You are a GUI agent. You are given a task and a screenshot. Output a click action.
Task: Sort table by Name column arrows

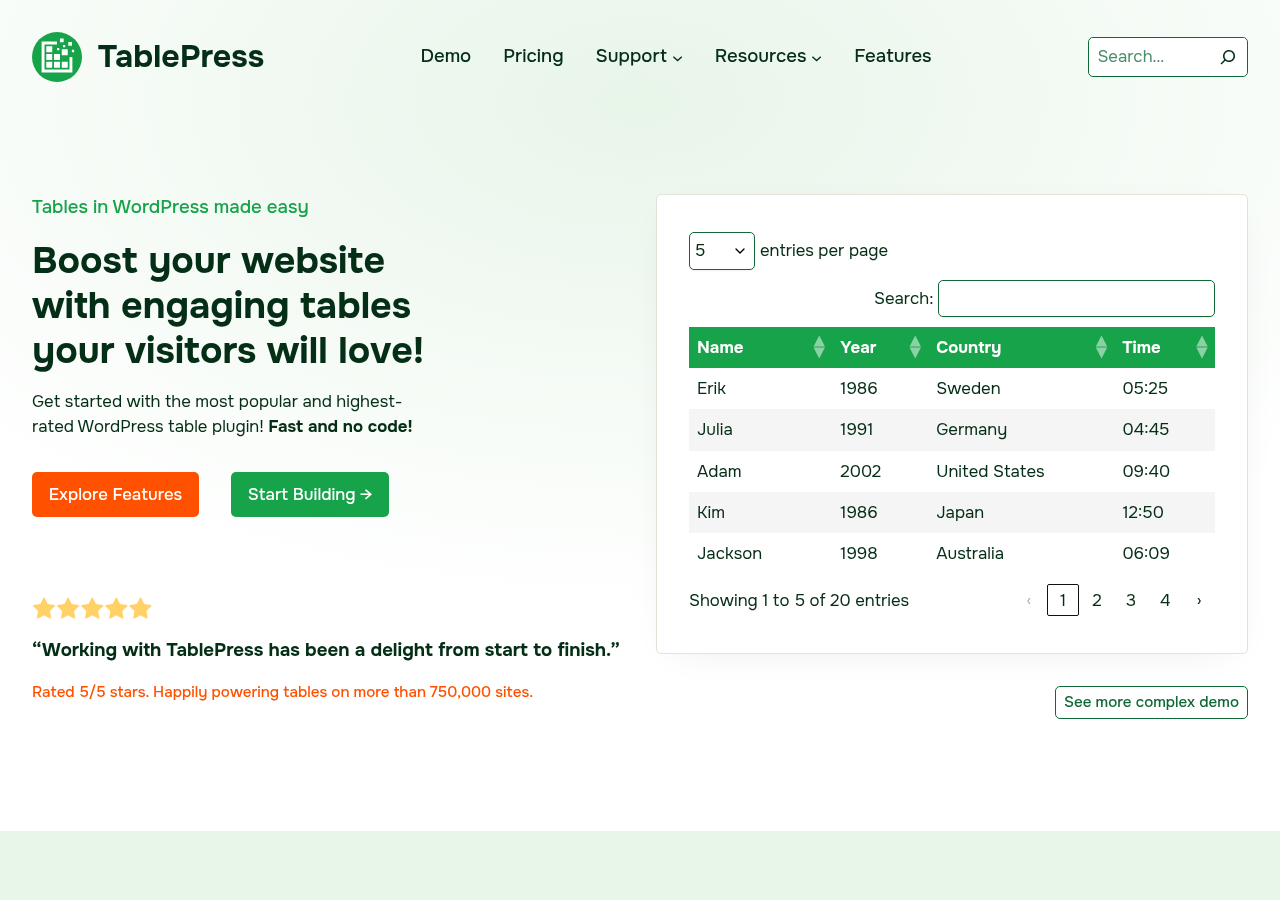pos(819,347)
